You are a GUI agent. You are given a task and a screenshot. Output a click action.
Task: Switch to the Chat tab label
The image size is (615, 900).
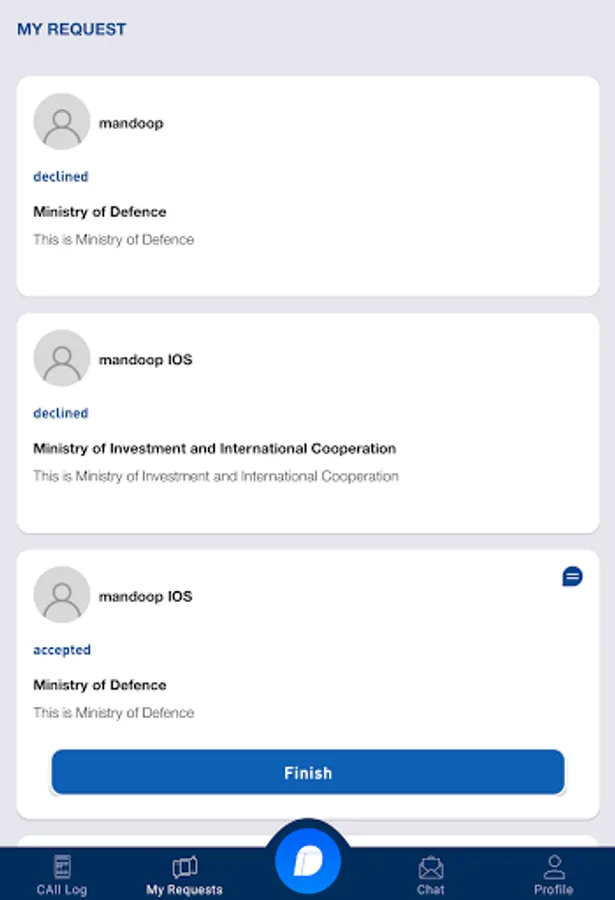tap(431, 889)
